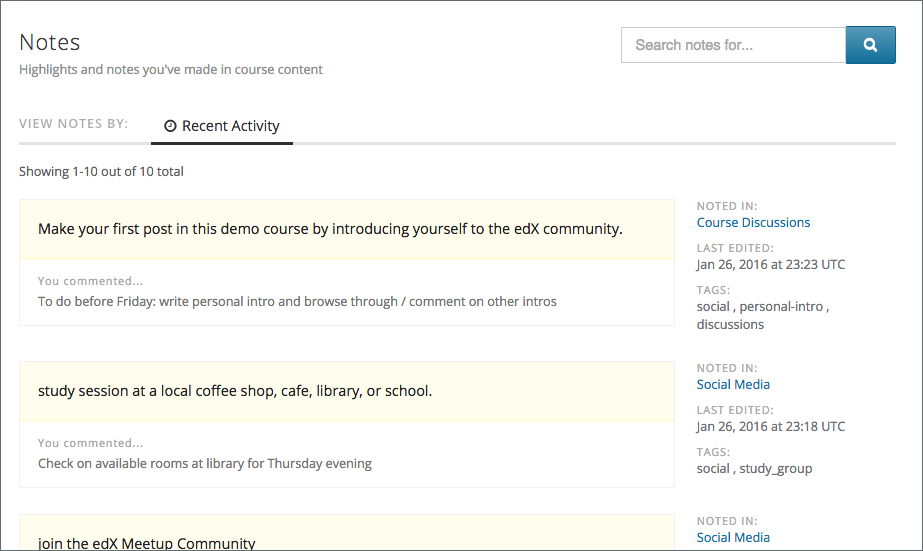
Task: Click the Notes page heading
Action: click(x=50, y=43)
